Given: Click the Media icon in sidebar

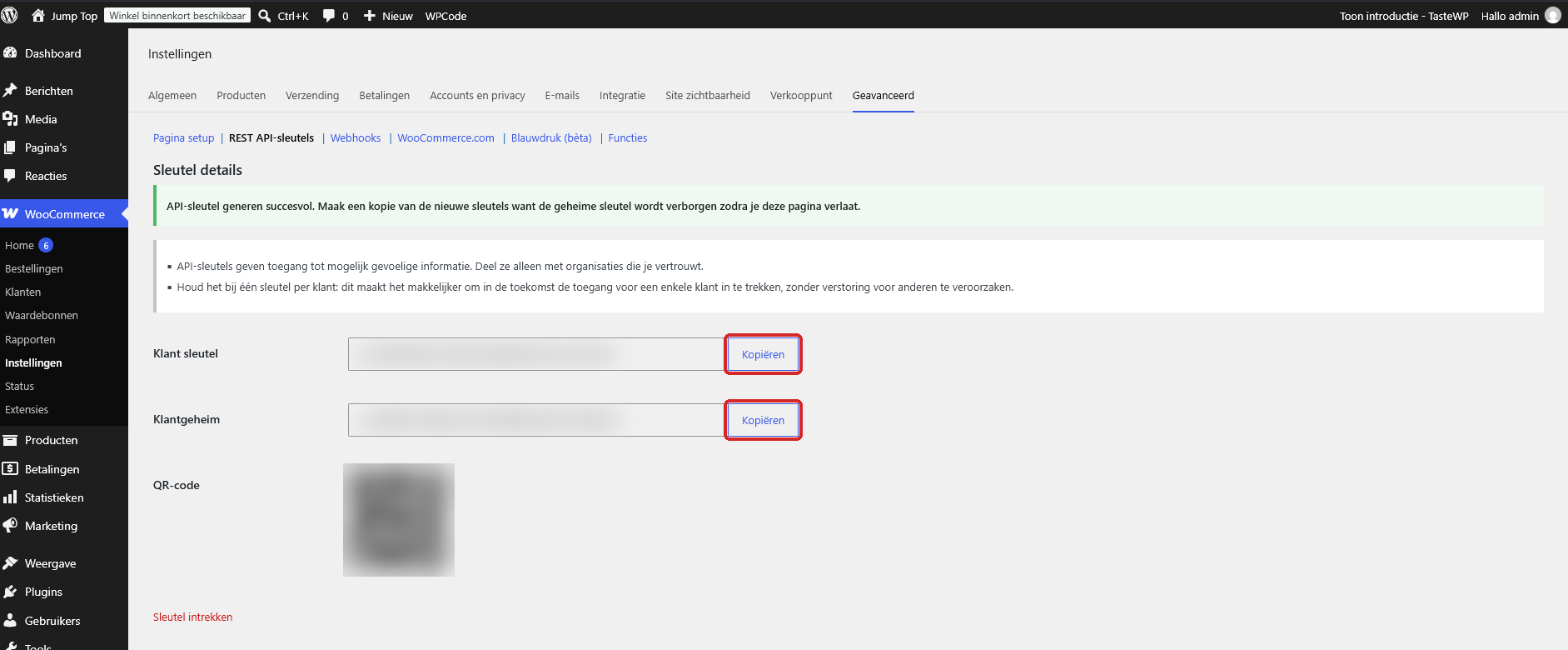Looking at the screenshot, I should [10, 118].
